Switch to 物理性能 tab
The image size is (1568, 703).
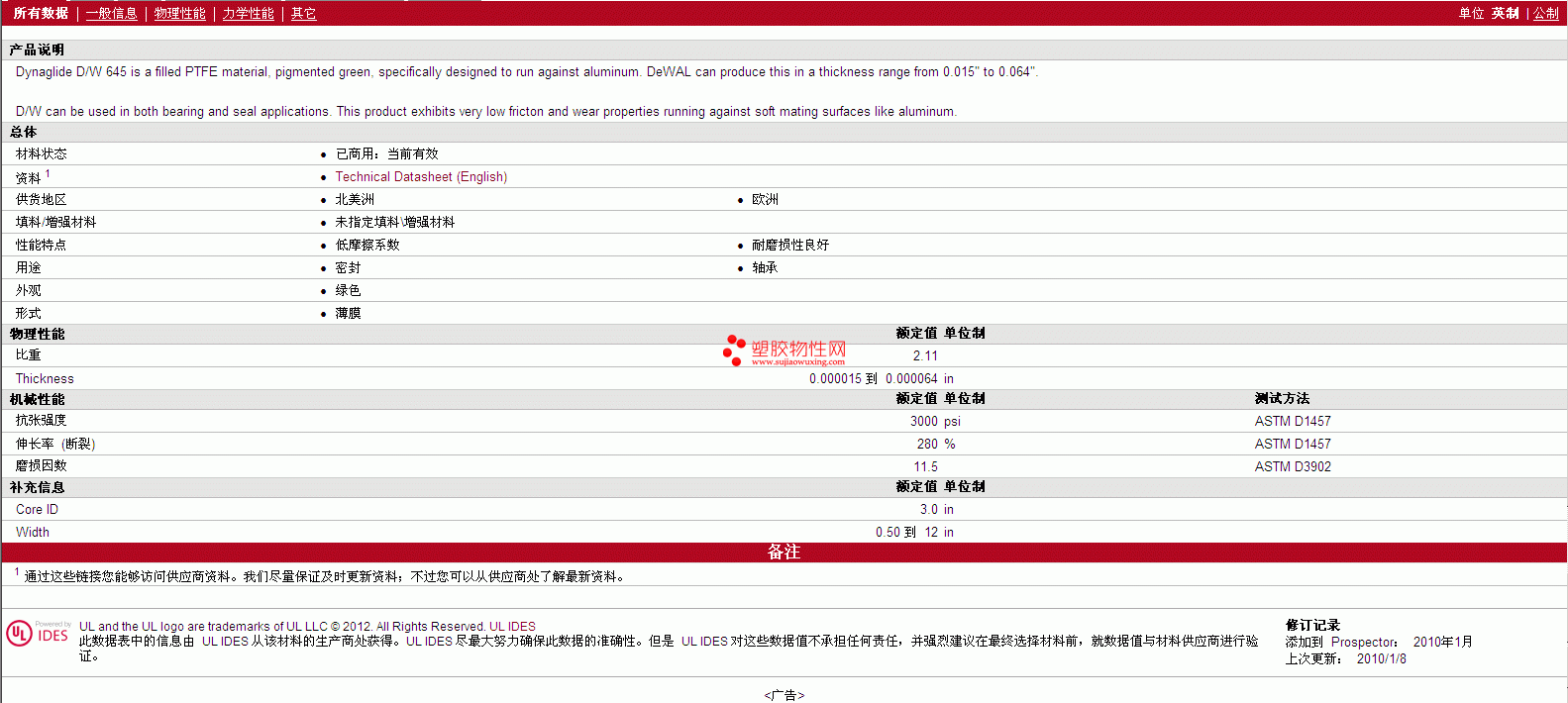(x=179, y=13)
